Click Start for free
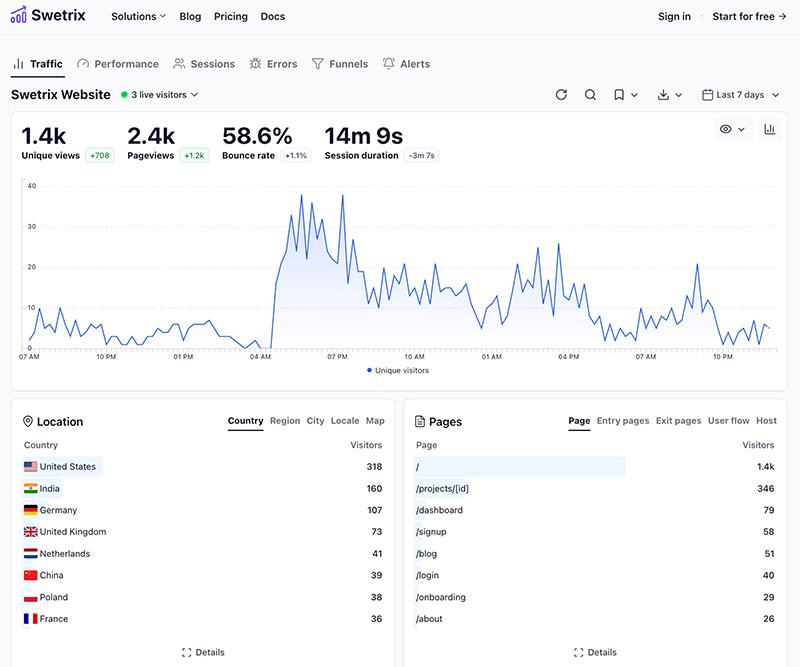 tap(744, 16)
